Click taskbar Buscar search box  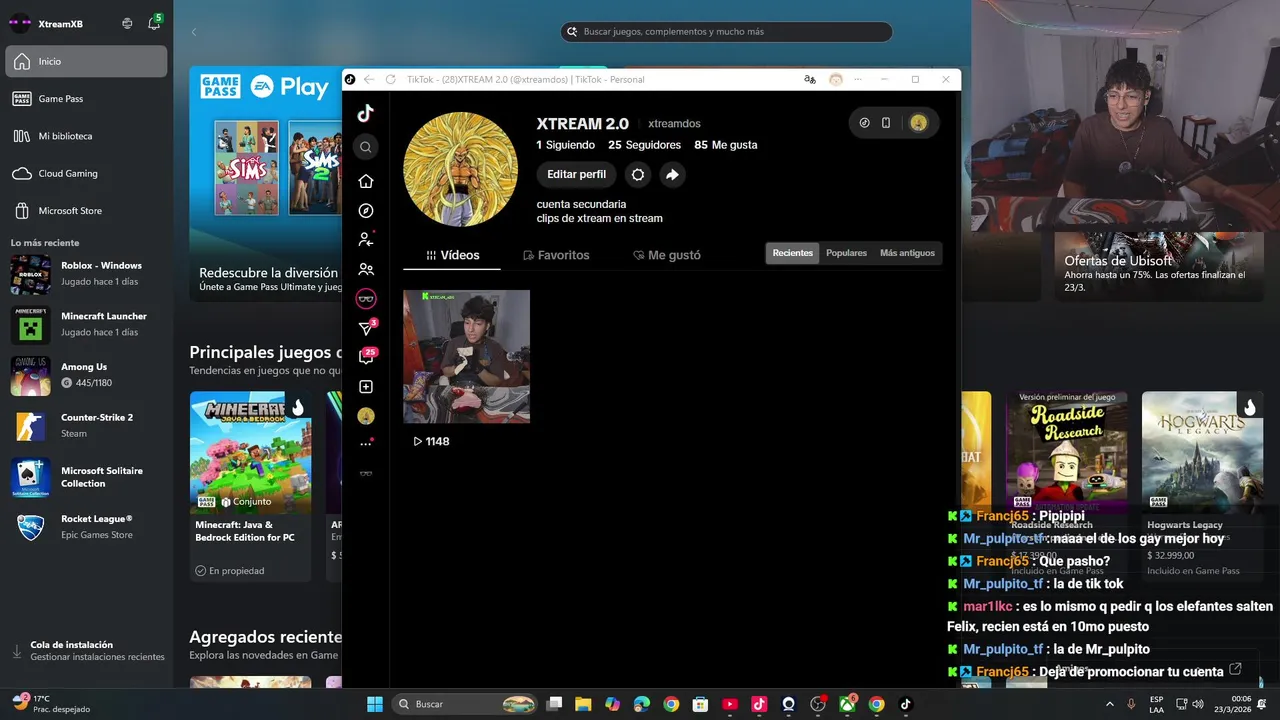465,704
